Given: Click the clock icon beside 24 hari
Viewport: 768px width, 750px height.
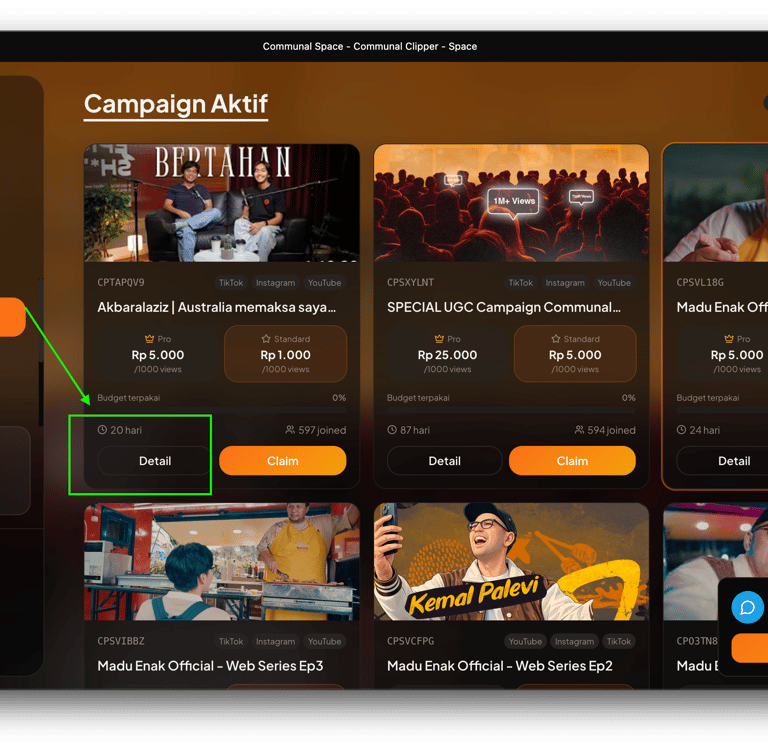Looking at the screenshot, I should pyautogui.click(x=681, y=430).
